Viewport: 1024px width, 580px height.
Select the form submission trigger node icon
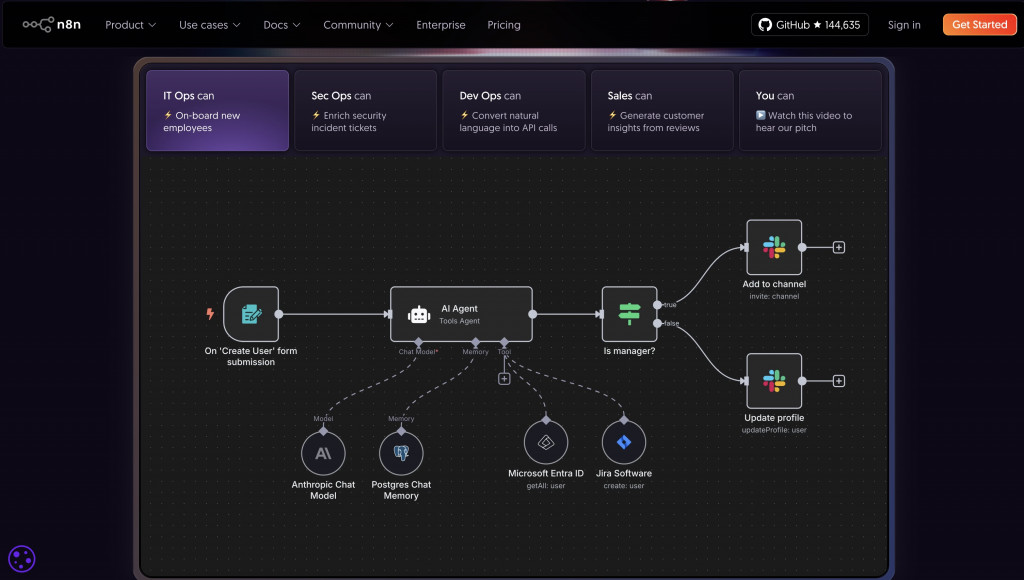(x=251, y=314)
